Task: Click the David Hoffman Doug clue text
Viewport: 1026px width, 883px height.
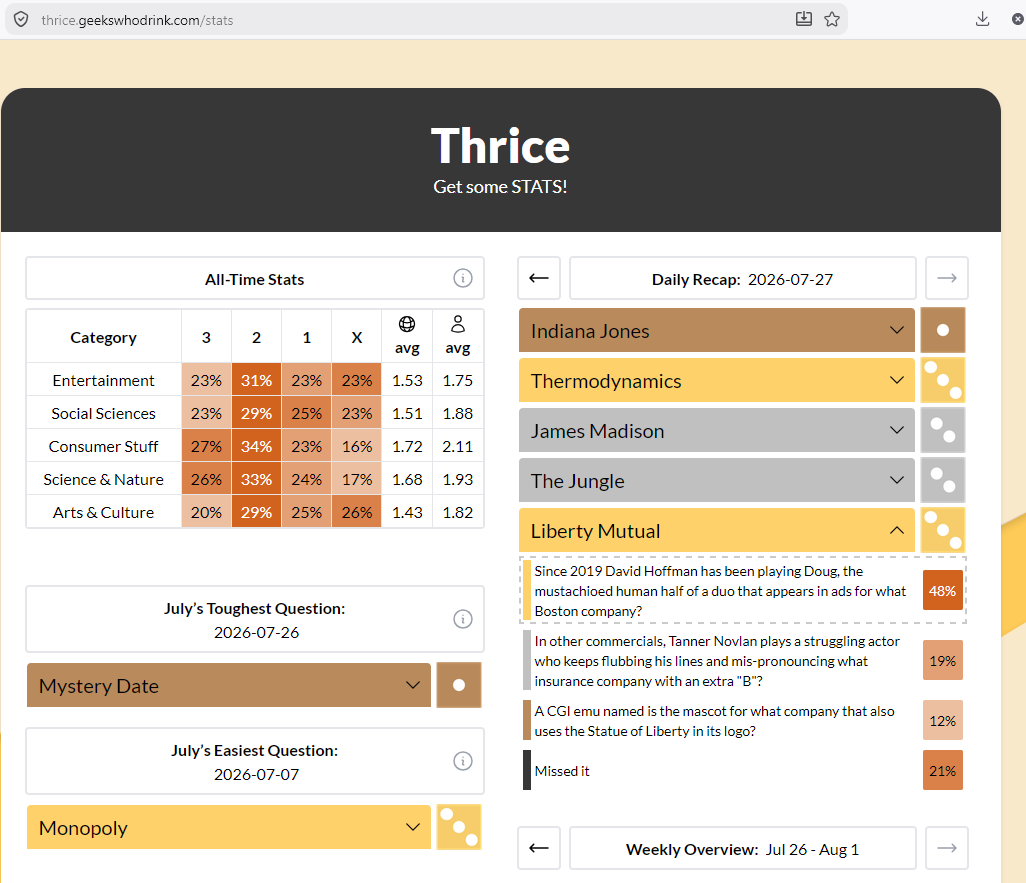Action: [x=720, y=591]
